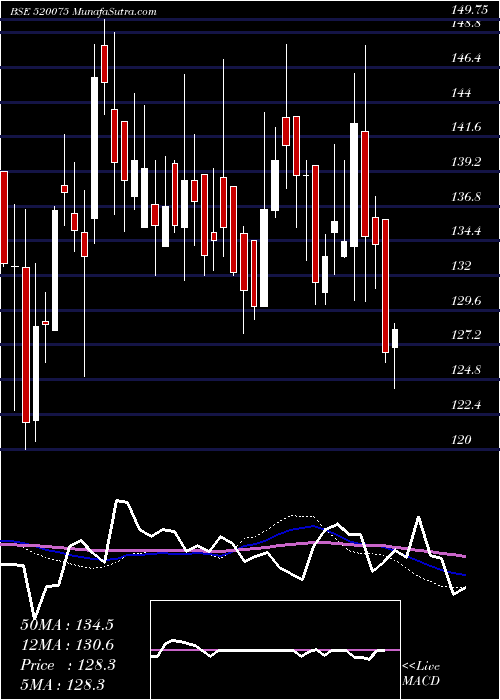Click the <<Live MACD label
The height and width of the screenshot is (700, 500).
tap(421, 674)
